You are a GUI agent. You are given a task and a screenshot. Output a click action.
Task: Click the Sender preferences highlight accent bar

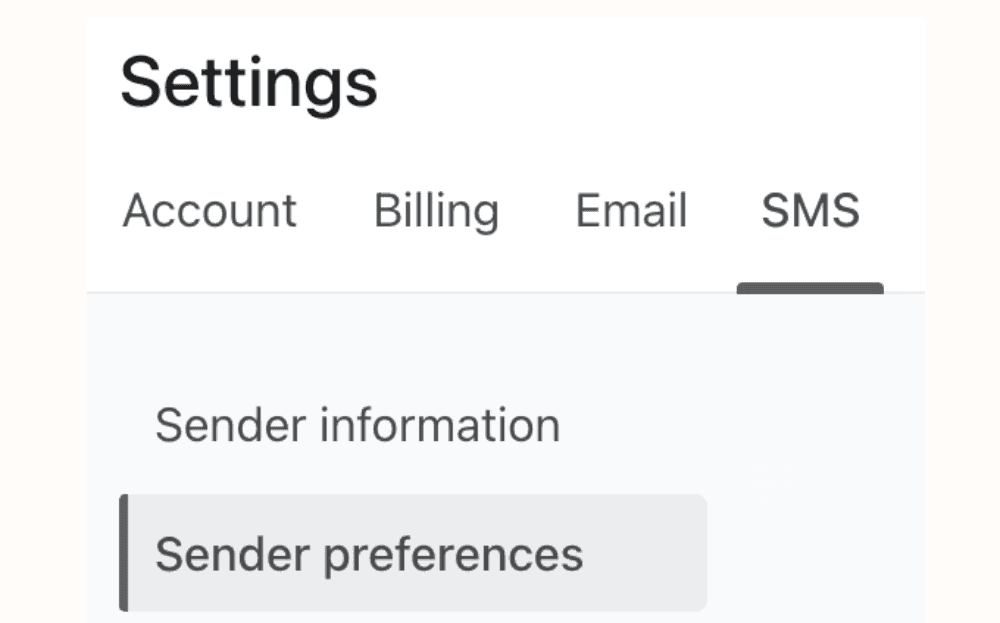point(124,553)
